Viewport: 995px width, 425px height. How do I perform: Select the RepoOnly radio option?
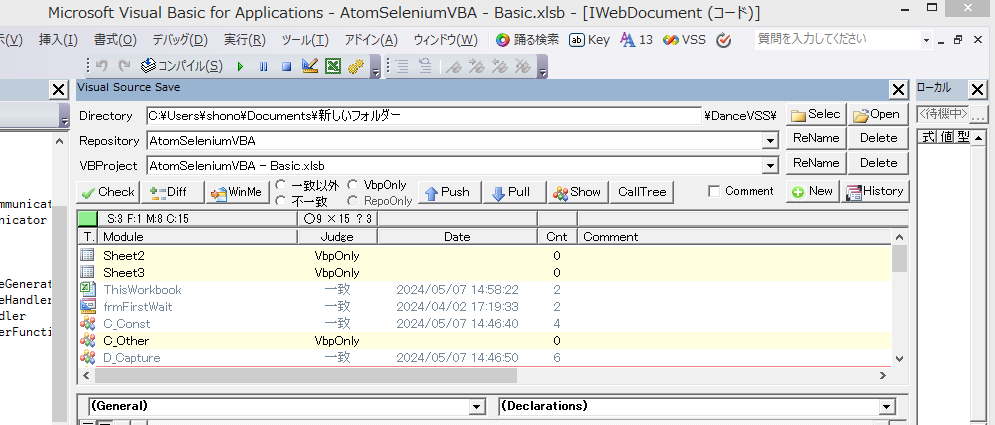pos(352,201)
